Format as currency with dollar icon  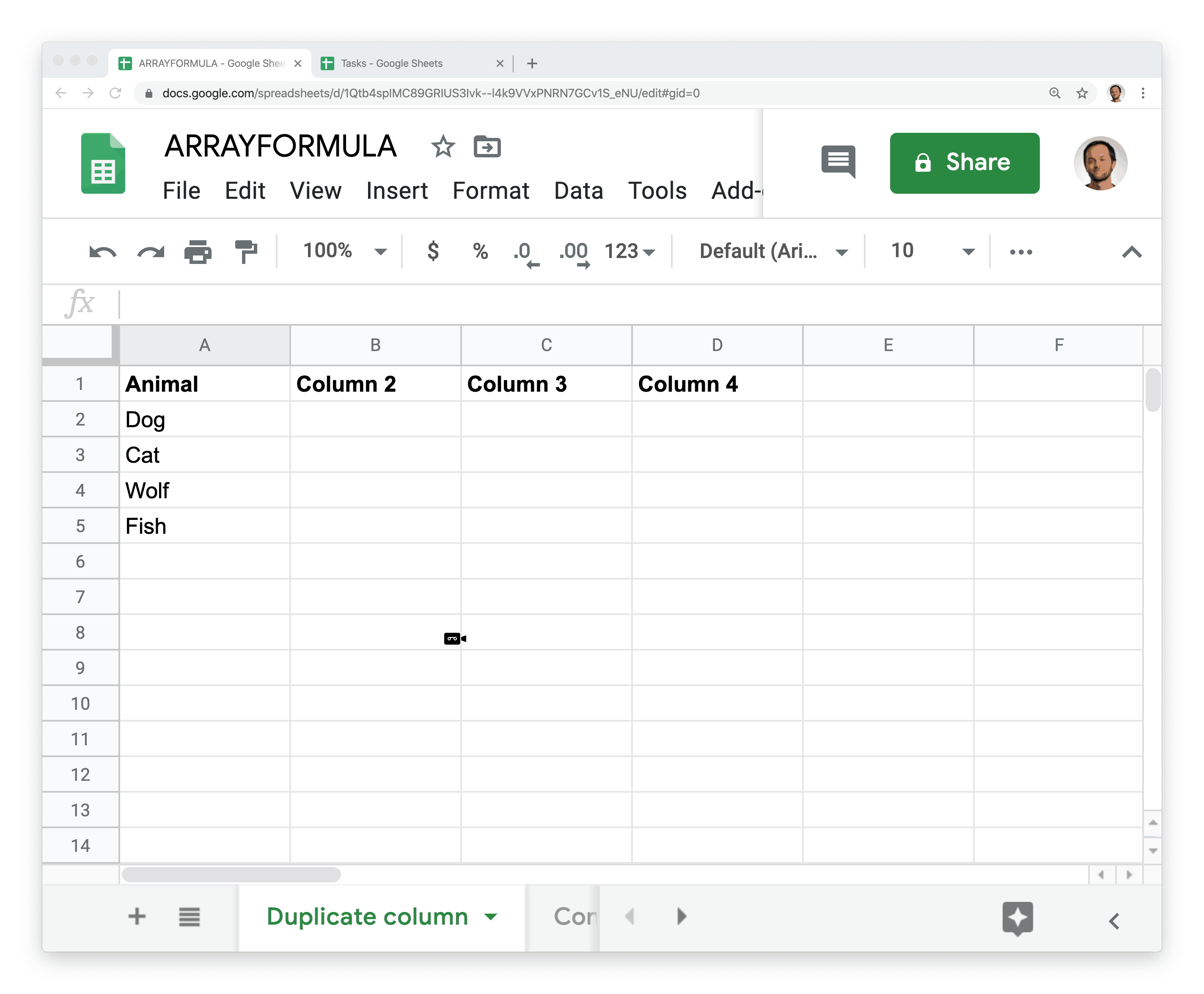pyautogui.click(x=433, y=251)
